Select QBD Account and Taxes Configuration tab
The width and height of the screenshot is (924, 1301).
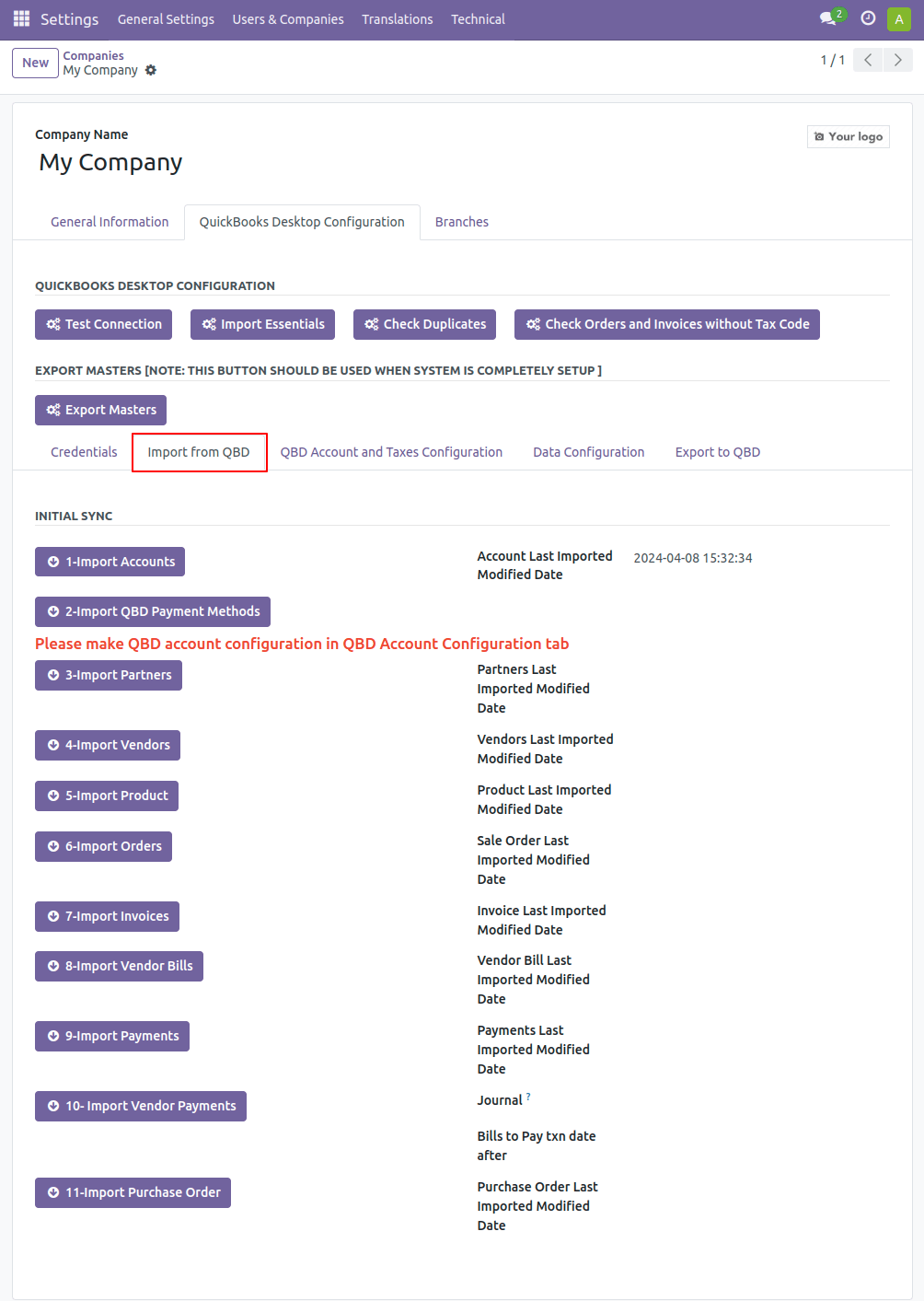pos(391,452)
